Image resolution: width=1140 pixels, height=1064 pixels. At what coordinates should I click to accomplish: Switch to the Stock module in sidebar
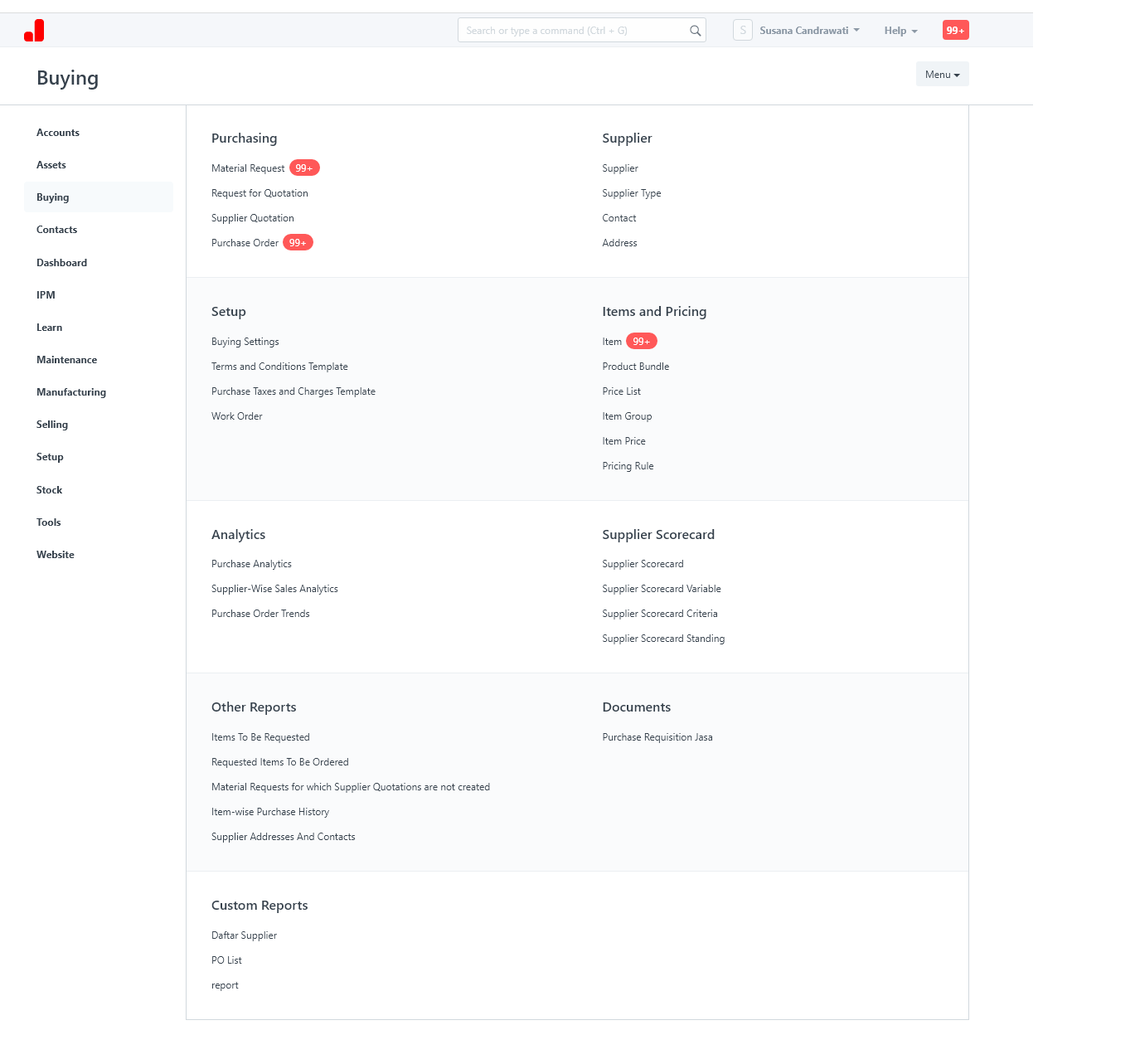(50, 490)
